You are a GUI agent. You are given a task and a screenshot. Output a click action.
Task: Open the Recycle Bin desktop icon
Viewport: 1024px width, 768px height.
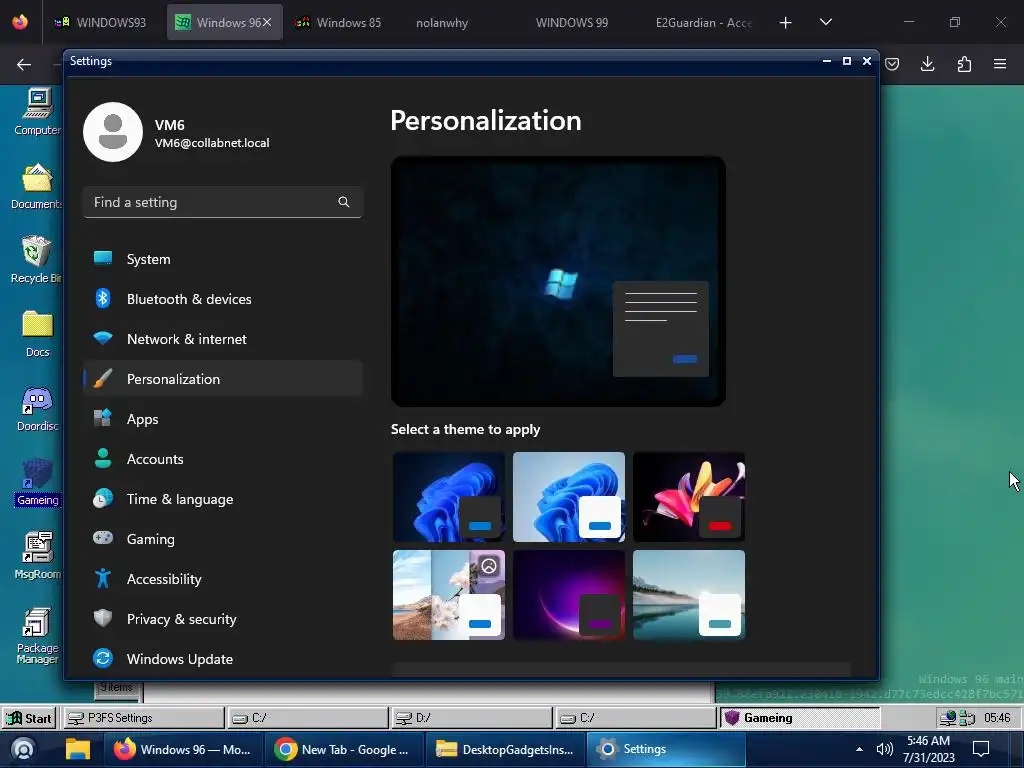click(x=37, y=260)
